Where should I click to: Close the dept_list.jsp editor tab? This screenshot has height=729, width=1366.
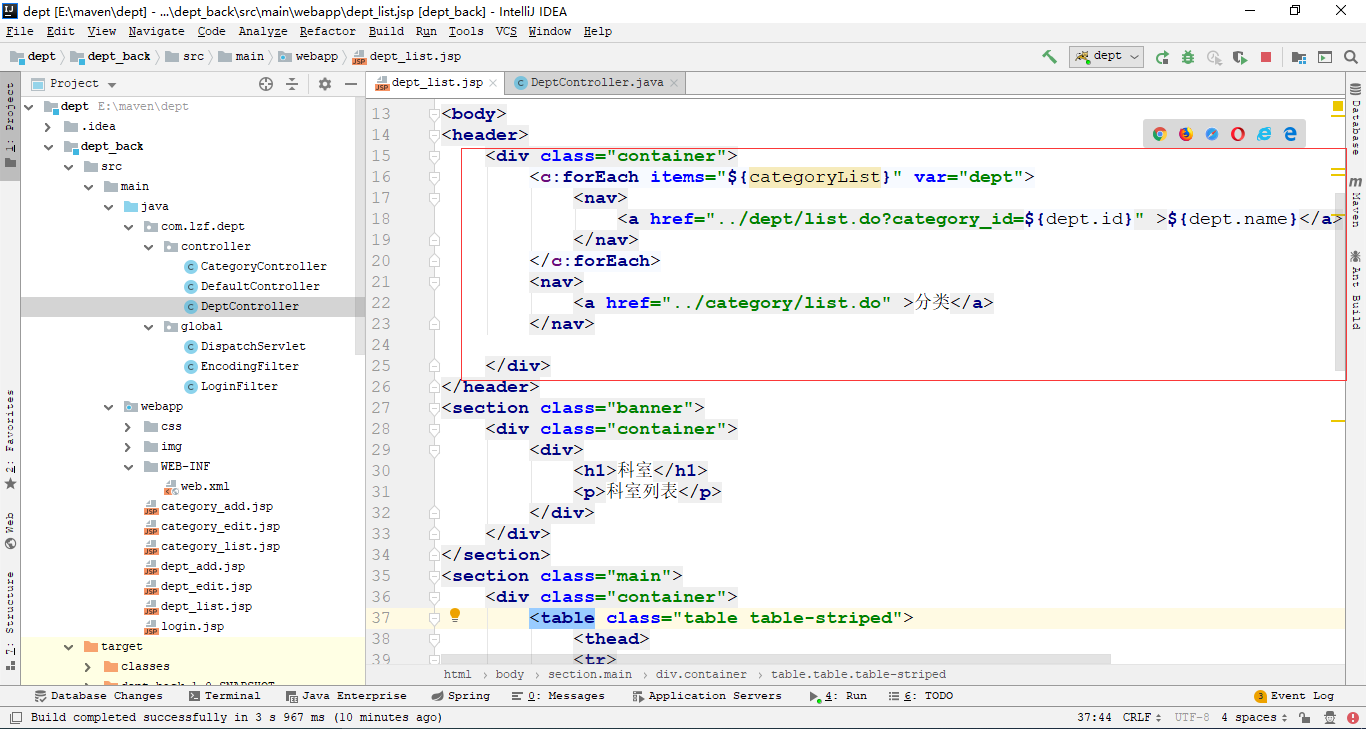coord(494,82)
